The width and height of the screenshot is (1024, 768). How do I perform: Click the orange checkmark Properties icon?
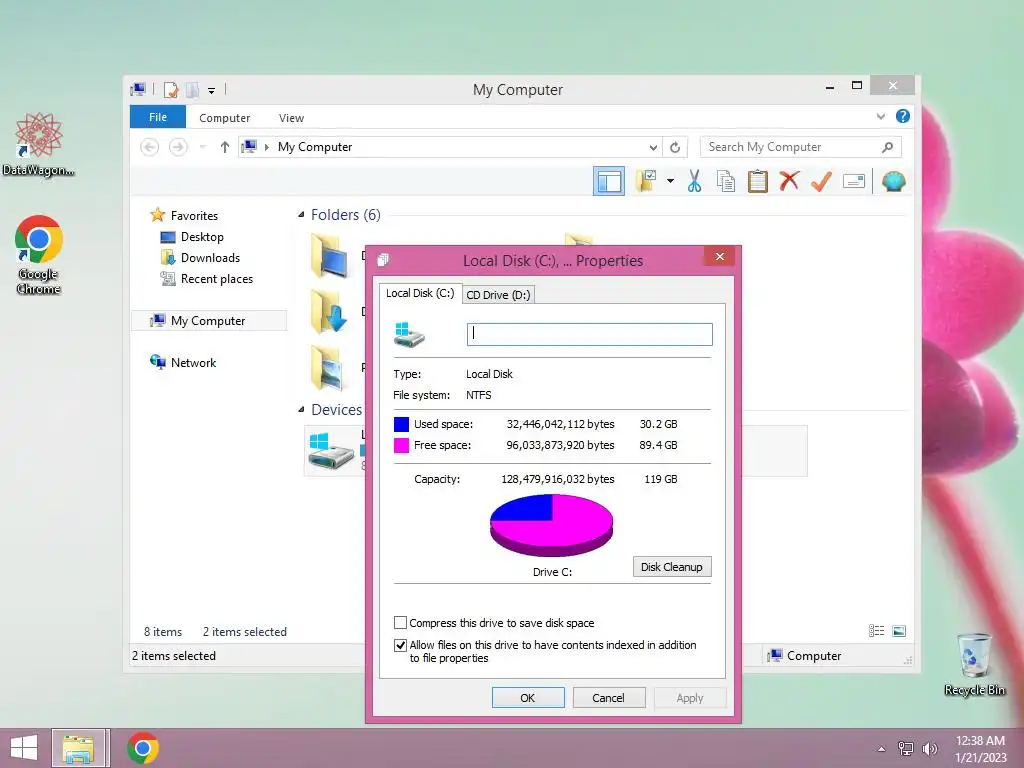point(821,181)
